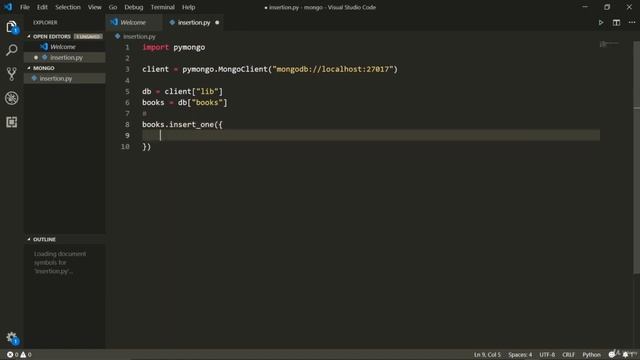Switch to the Welcome tab

(134, 22)
